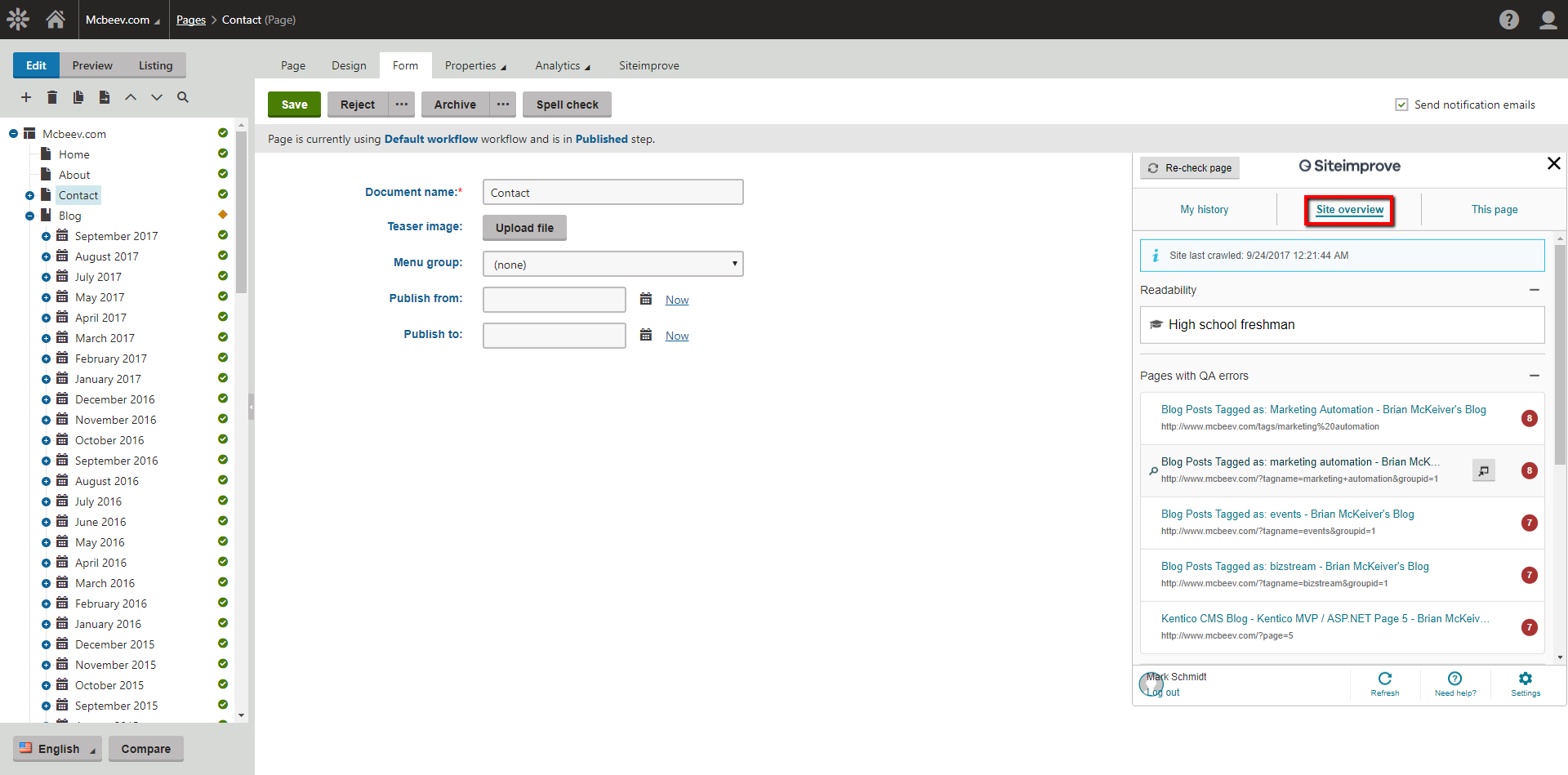Click the Re-check page button
This screenshot has height=775, width=1568.
[1190, 167]
